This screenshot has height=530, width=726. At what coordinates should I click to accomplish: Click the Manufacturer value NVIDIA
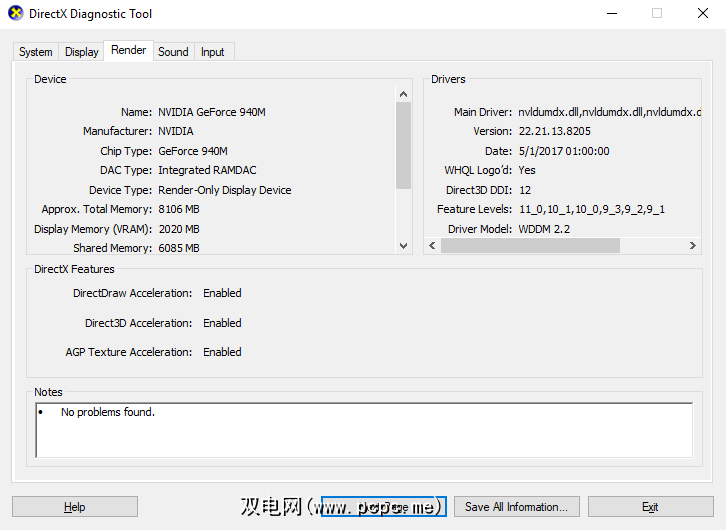click(176, 131)
